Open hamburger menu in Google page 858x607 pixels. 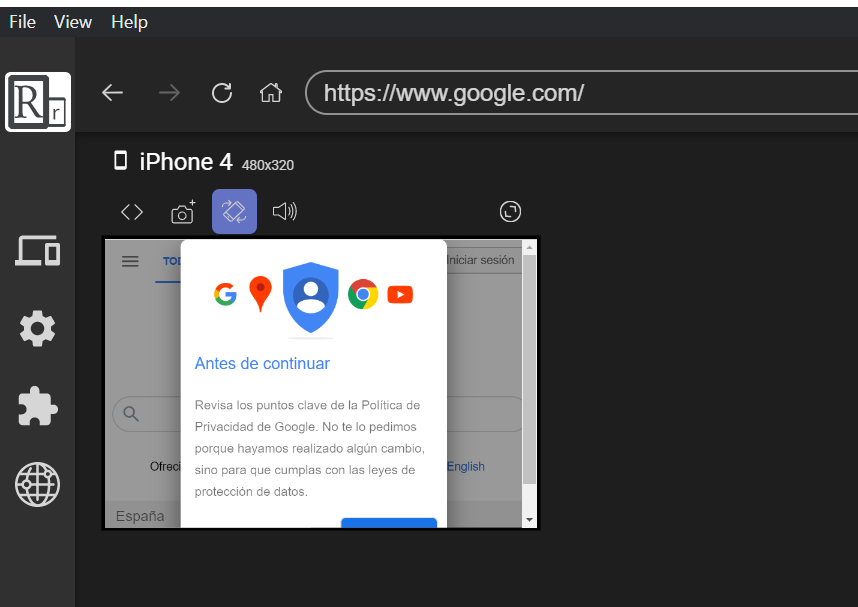click(130, 261)
